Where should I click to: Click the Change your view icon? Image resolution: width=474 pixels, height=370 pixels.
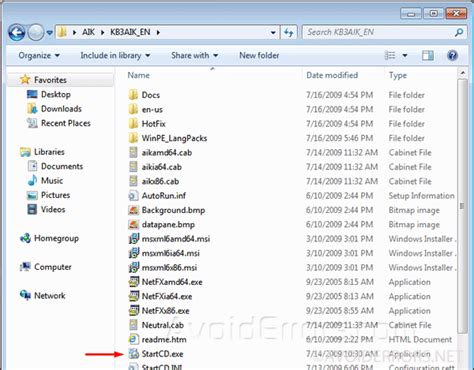pyautogui.click(x=390, y=56)
